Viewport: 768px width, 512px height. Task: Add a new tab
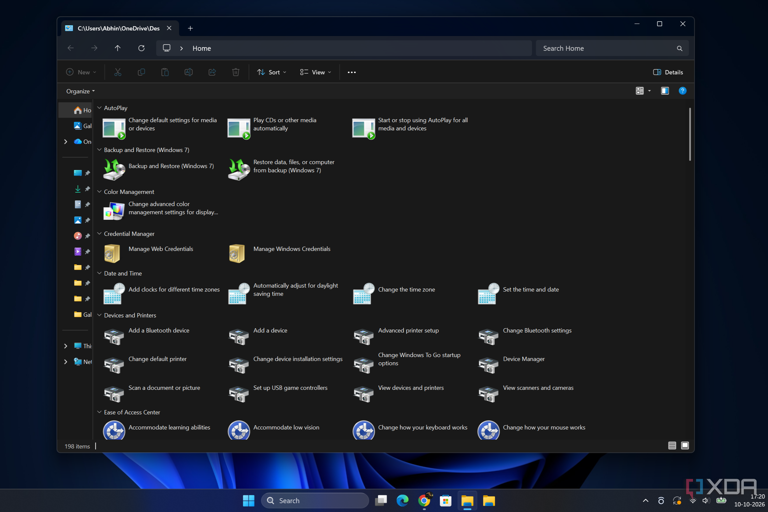[190, 28]
